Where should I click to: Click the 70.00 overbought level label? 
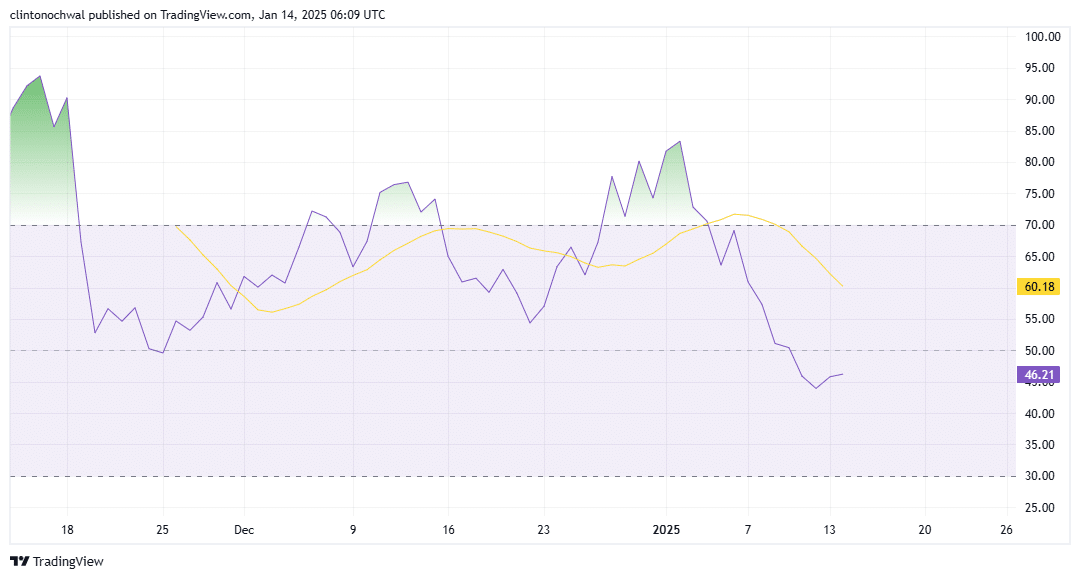coord(1041,226)
